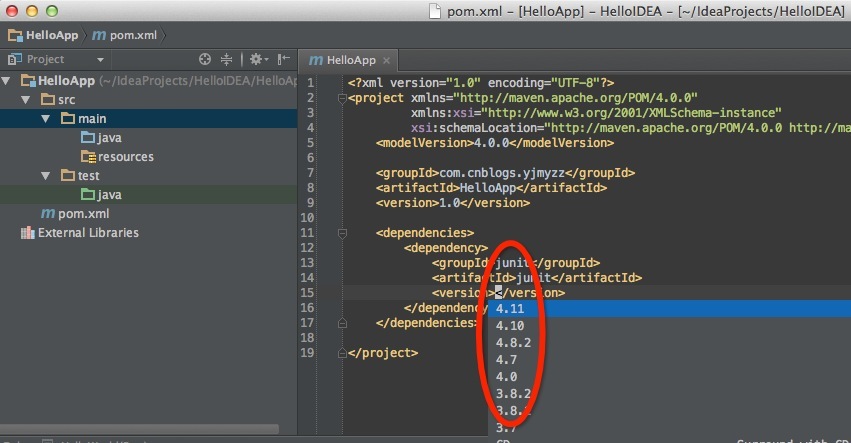Click the resources folder icon
The height and width of the screenshot is (443, 851).
point(88,157)
